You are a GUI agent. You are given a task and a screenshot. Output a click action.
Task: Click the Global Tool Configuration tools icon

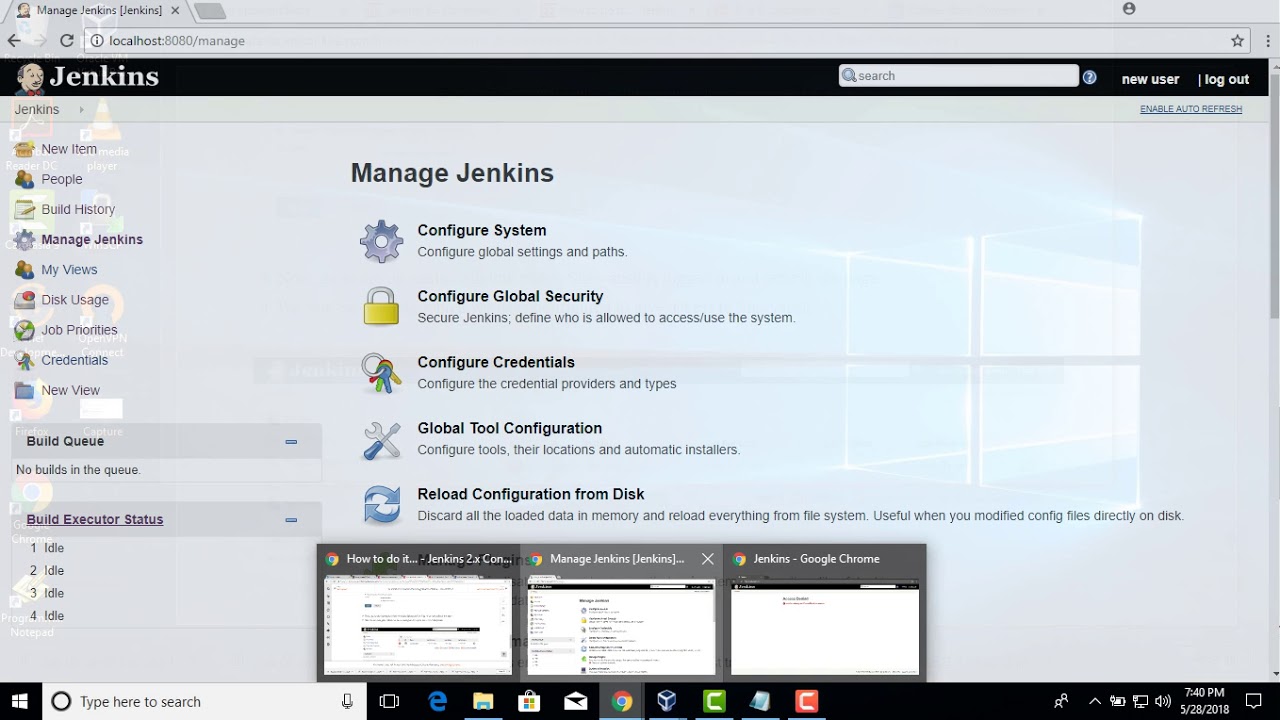pyautogui.click(x=381, y=439)
